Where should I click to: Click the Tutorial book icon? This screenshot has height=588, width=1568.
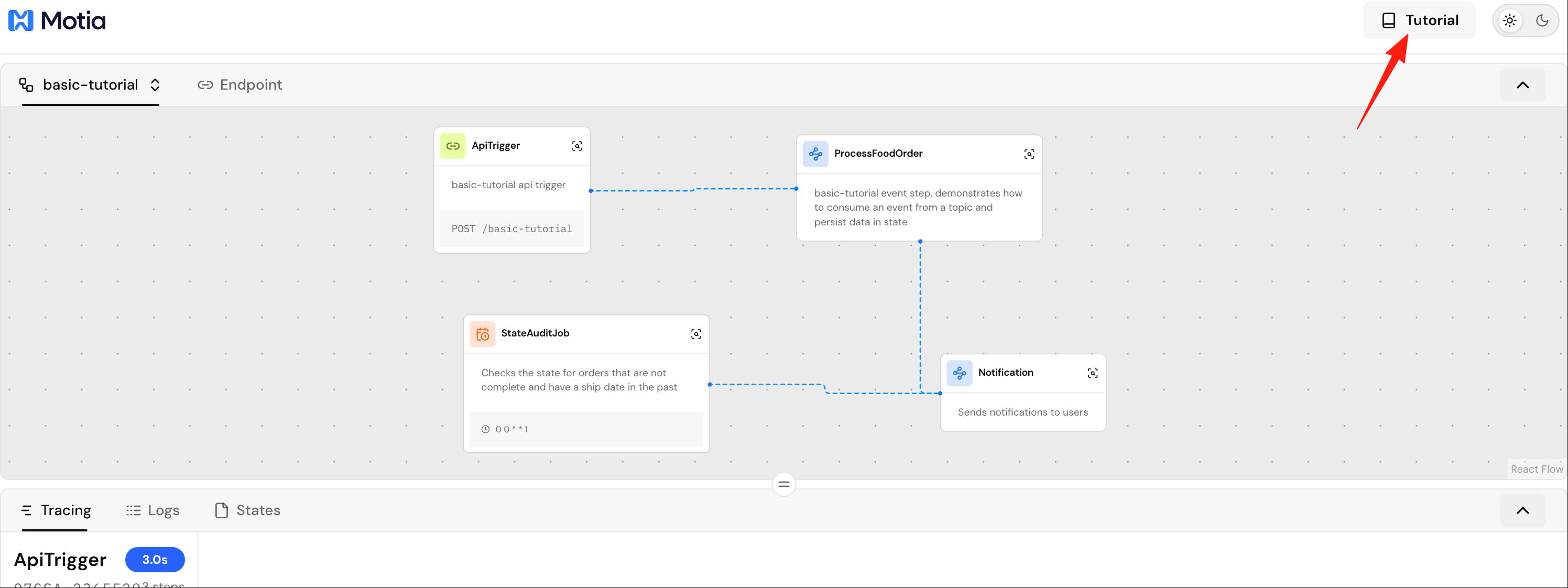click(x=1388, y=20)
